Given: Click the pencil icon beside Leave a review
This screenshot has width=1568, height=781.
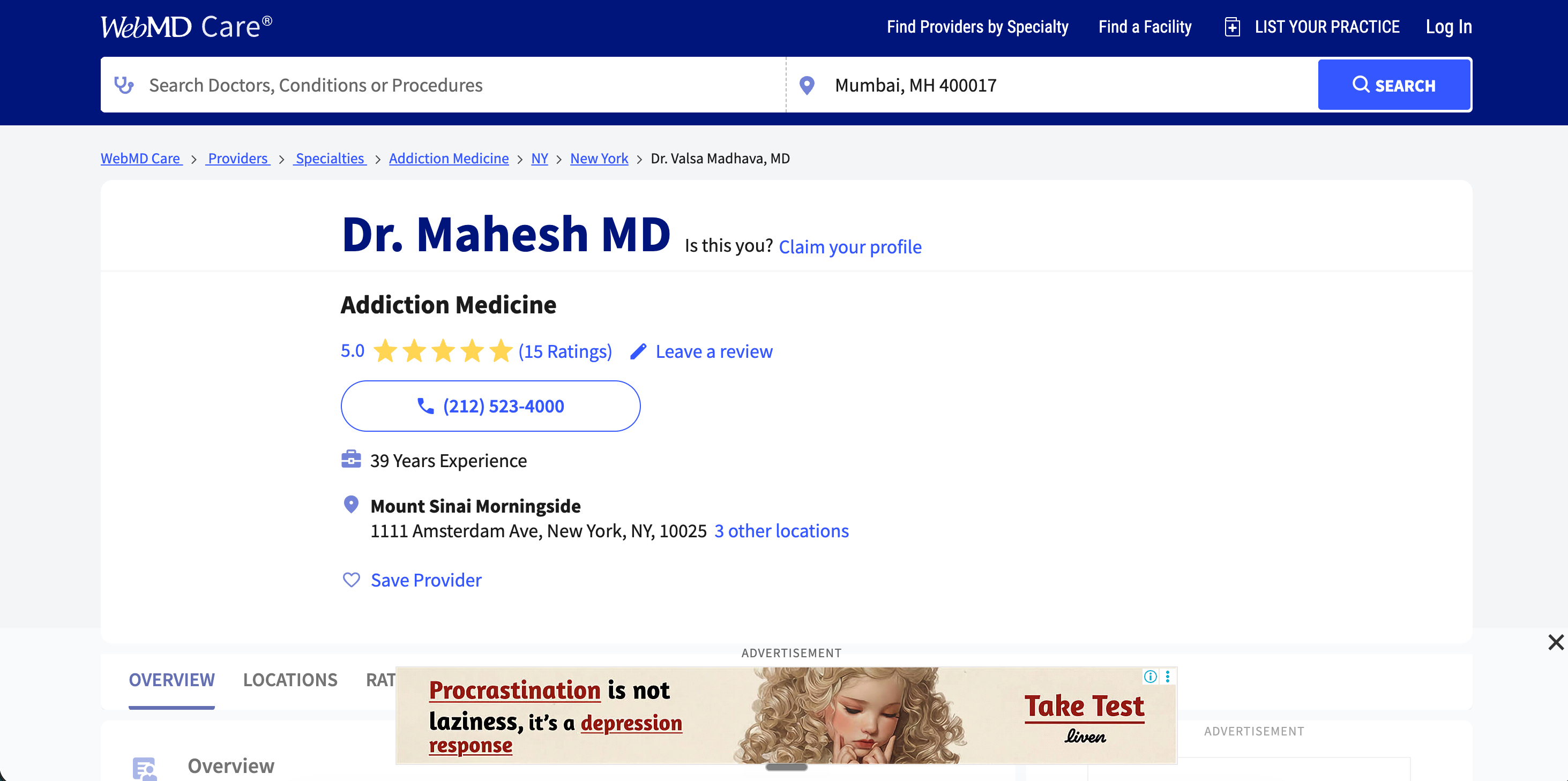Looking at the screenshot, I should click(x=638, y=351).
